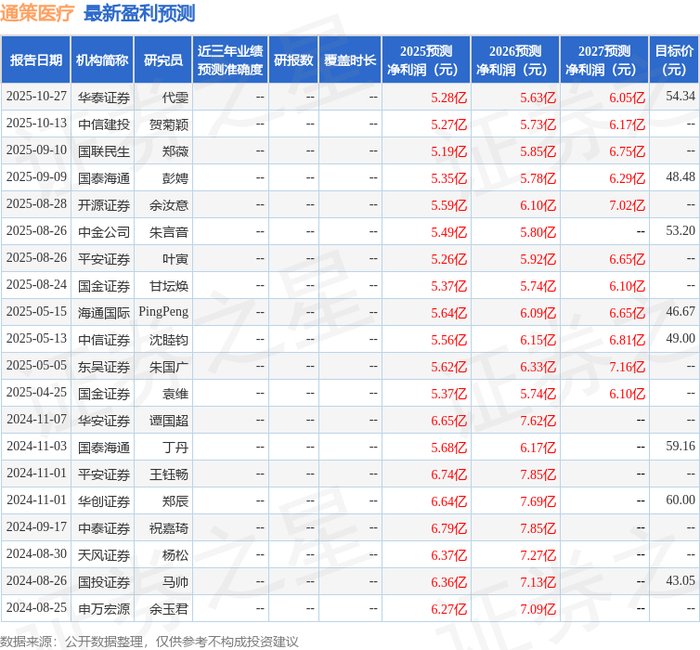700x650 pixels.
Task: Click the 通策医疗 title text
Action: click(x=37, y=13)
